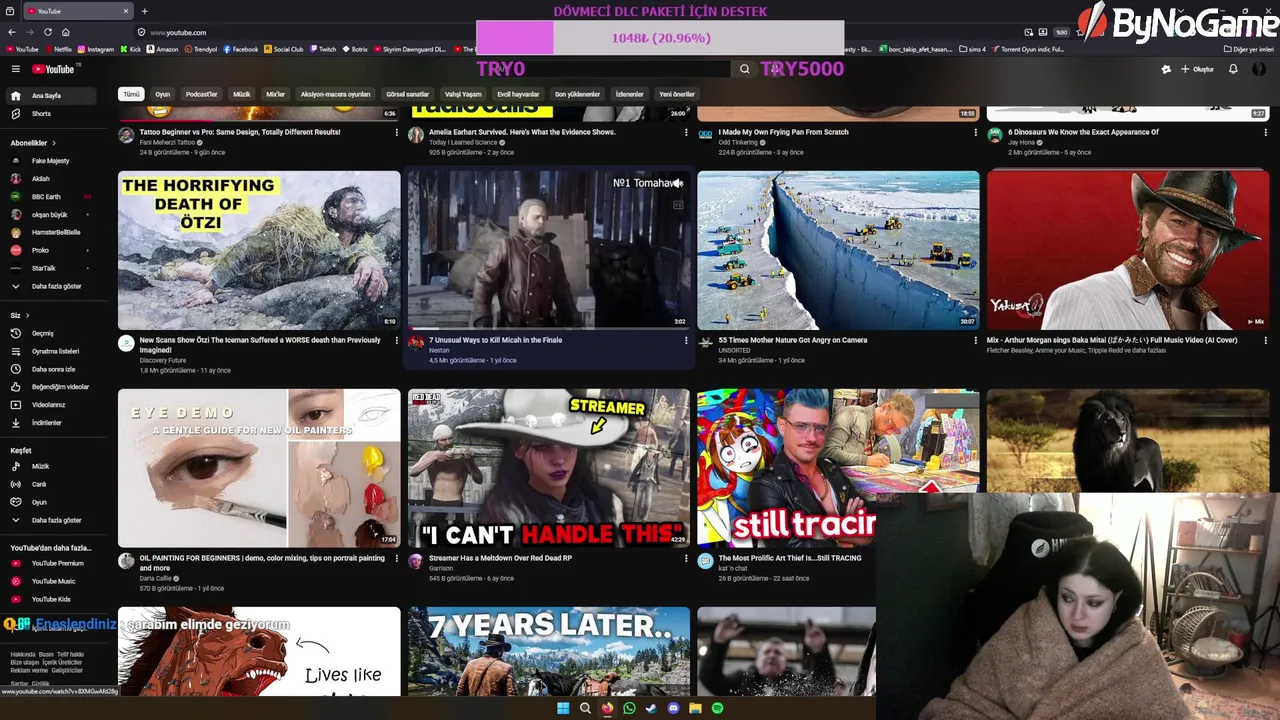Select the Müzik filter chip

242,94
